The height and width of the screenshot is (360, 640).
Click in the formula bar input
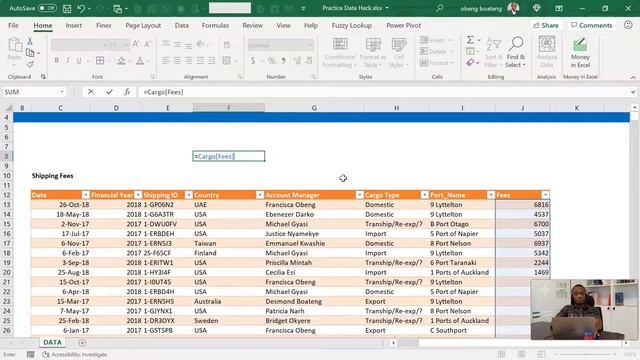click(x=383, y=92)
